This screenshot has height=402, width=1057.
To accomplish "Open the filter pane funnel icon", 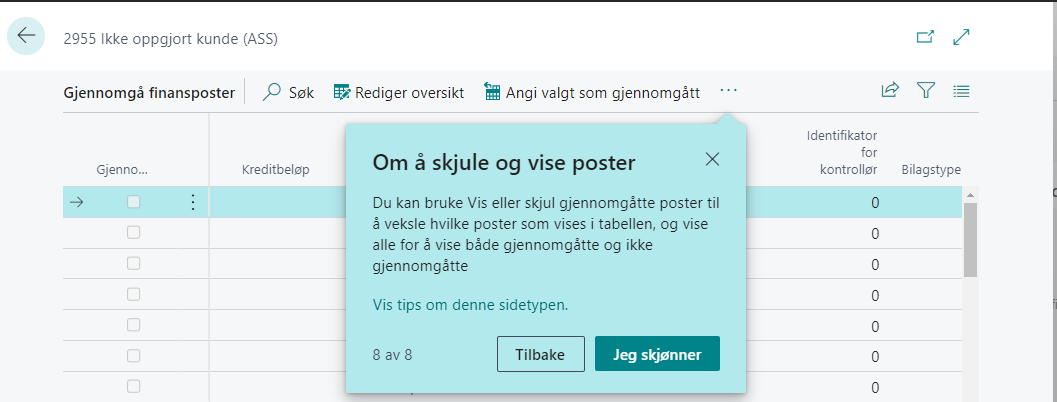I will click(926, 91).
